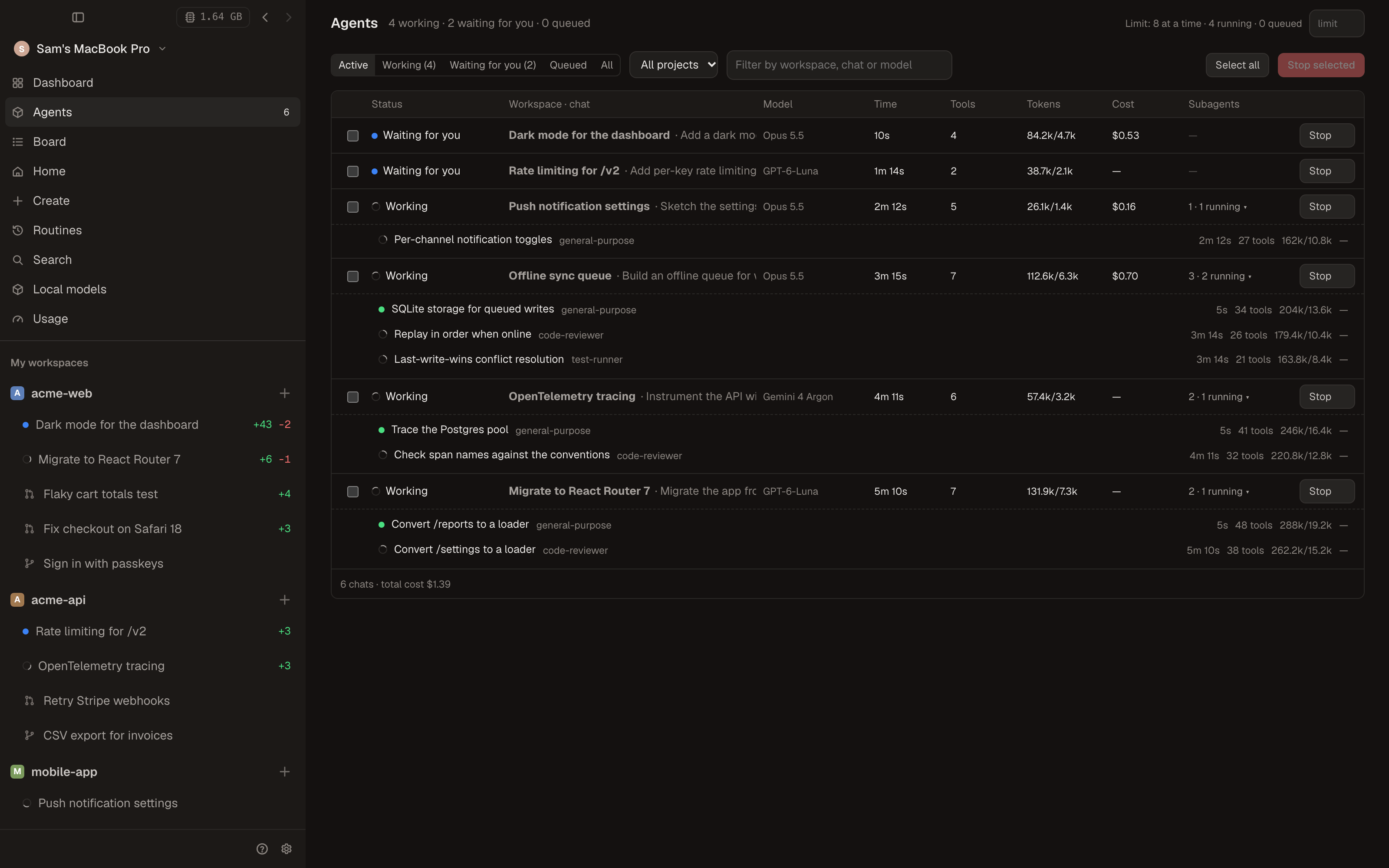The width and height of the screenshot is (1389, 868).
Task: Check the Offline sync queue row
Action: pyautogui.click(x=353, y=276)
